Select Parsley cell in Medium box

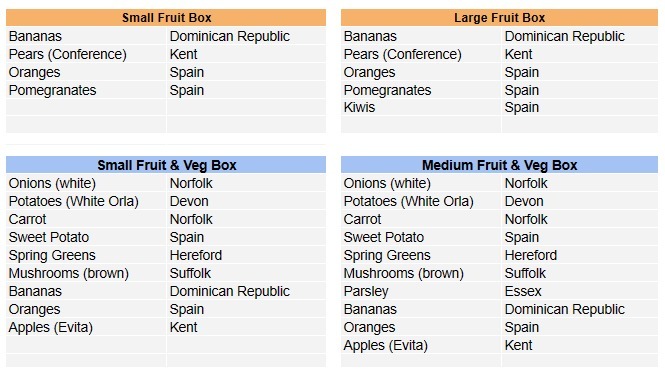click(x=421, y=291)
